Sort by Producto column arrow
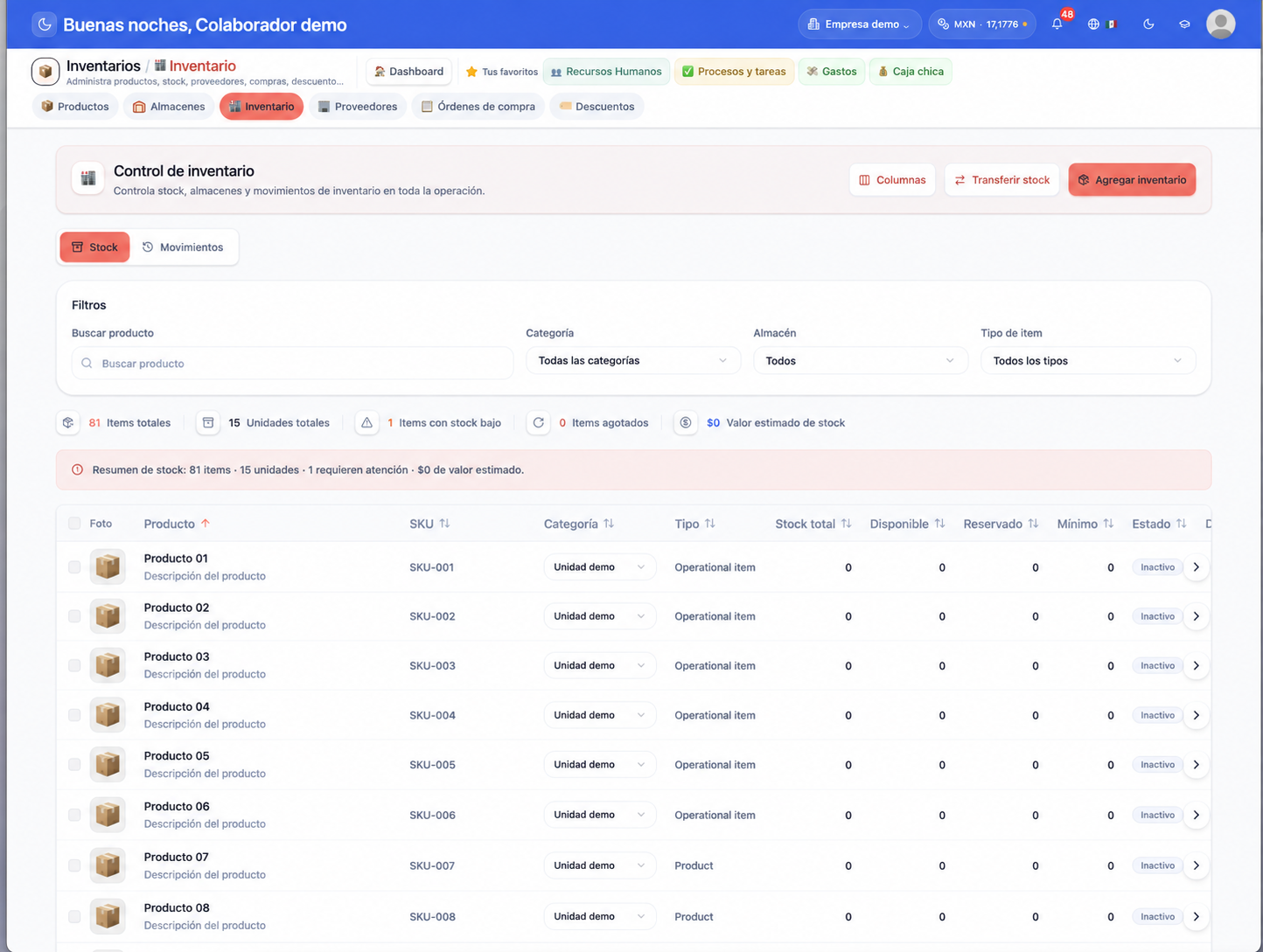 coord(206,524)
